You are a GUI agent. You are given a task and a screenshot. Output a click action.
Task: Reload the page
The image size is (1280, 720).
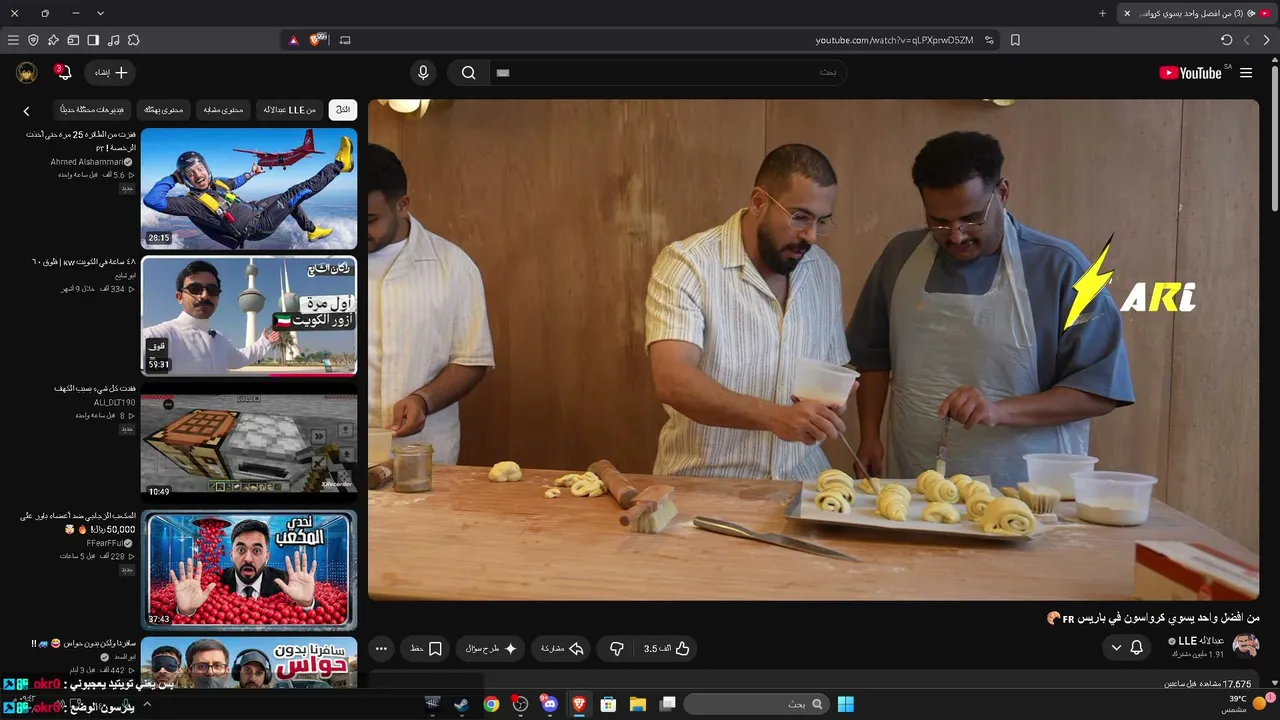click(1226, 40)
